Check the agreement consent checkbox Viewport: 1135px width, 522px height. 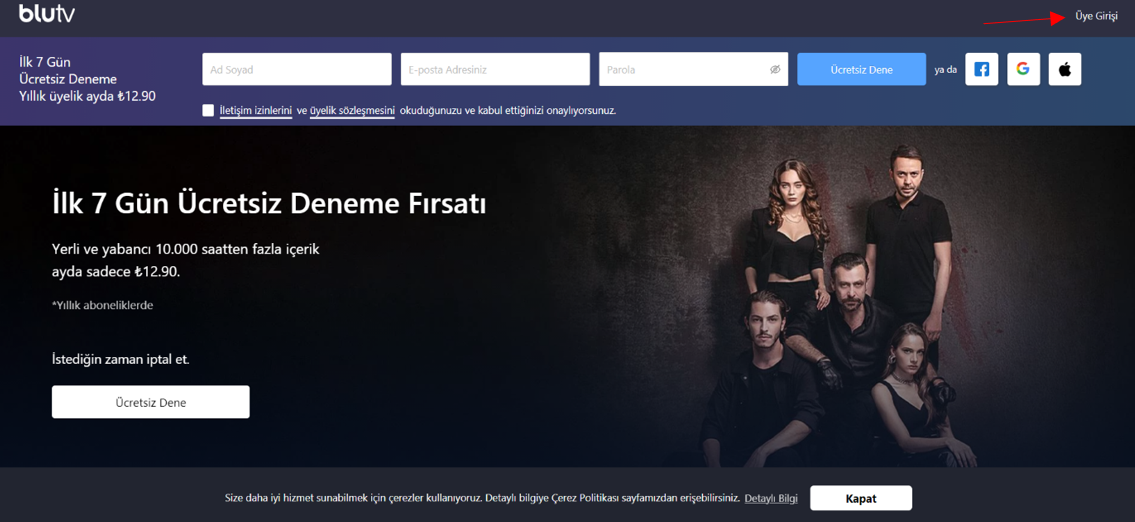coord(208,110)
